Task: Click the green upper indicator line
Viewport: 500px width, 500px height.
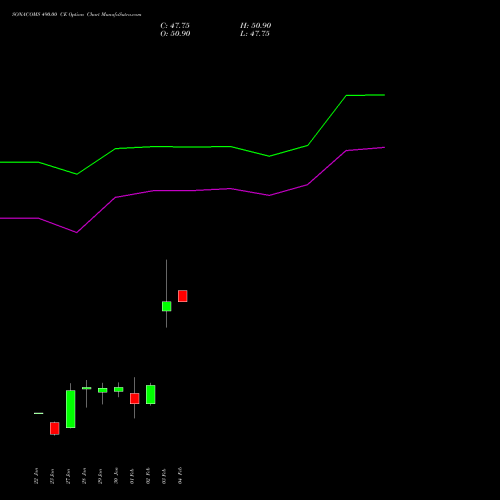Action: click(x=192, y=147)
